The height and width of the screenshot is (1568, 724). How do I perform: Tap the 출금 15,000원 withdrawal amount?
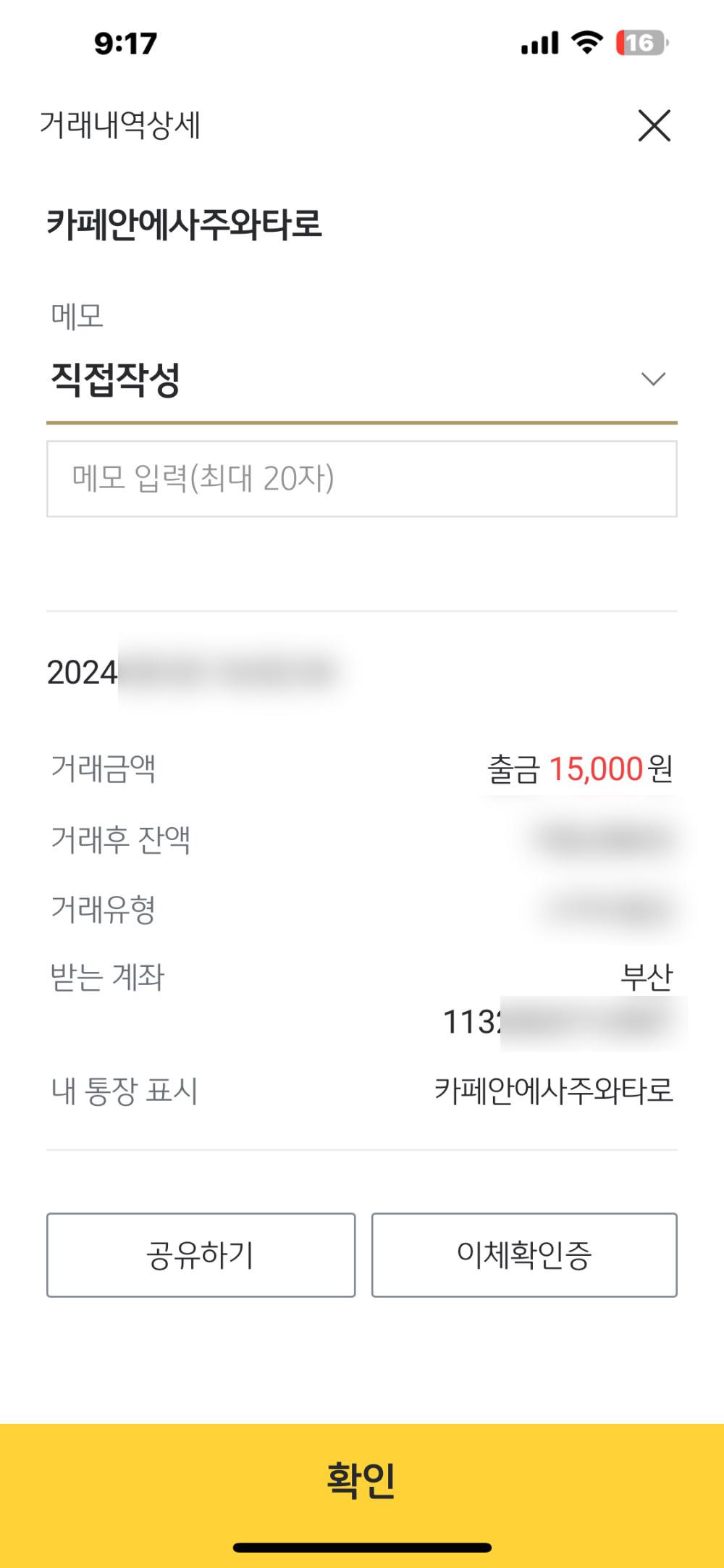click(580, 769)
